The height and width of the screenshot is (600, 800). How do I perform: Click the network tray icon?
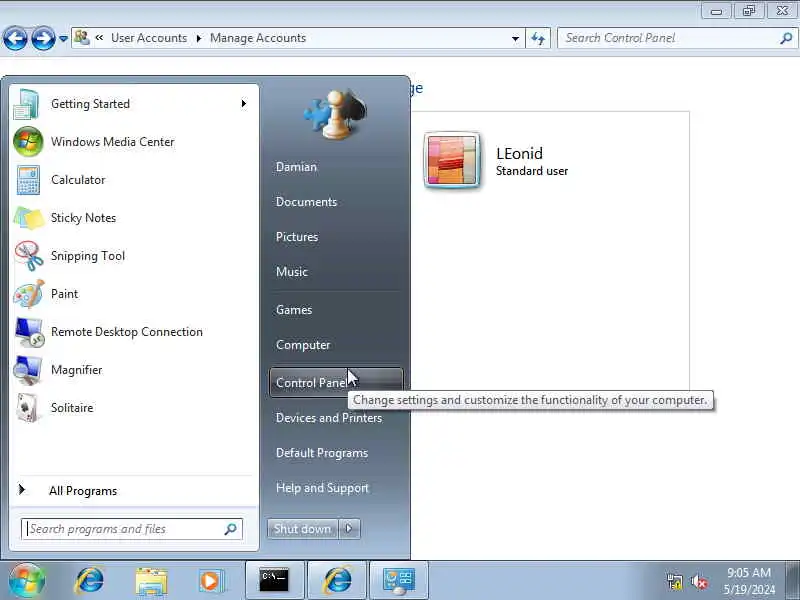(x=675, y=582)
